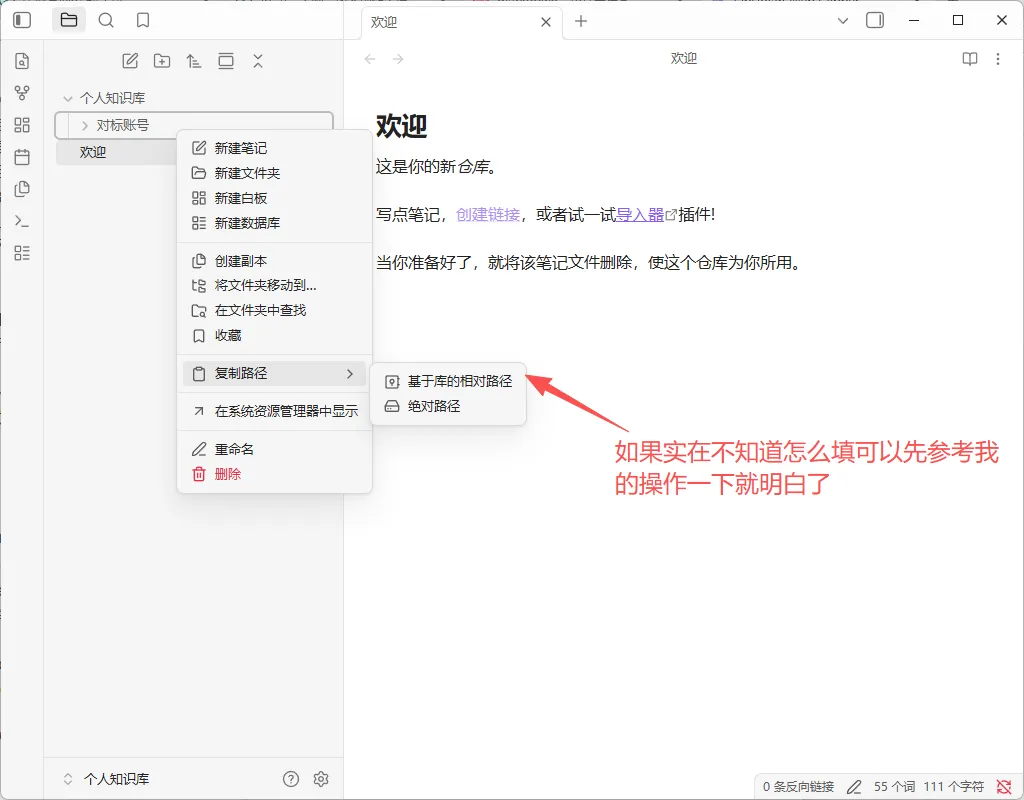Open quick switcher ribbon icon

point(22,61)
